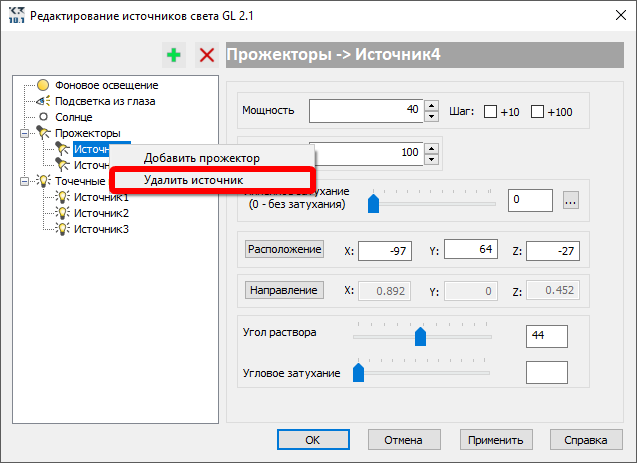Viewport: 637px width, 463px height.
Task: Select Подсветка из глаза in the tree
Action: pyautogui.click(x=105, y=101)
